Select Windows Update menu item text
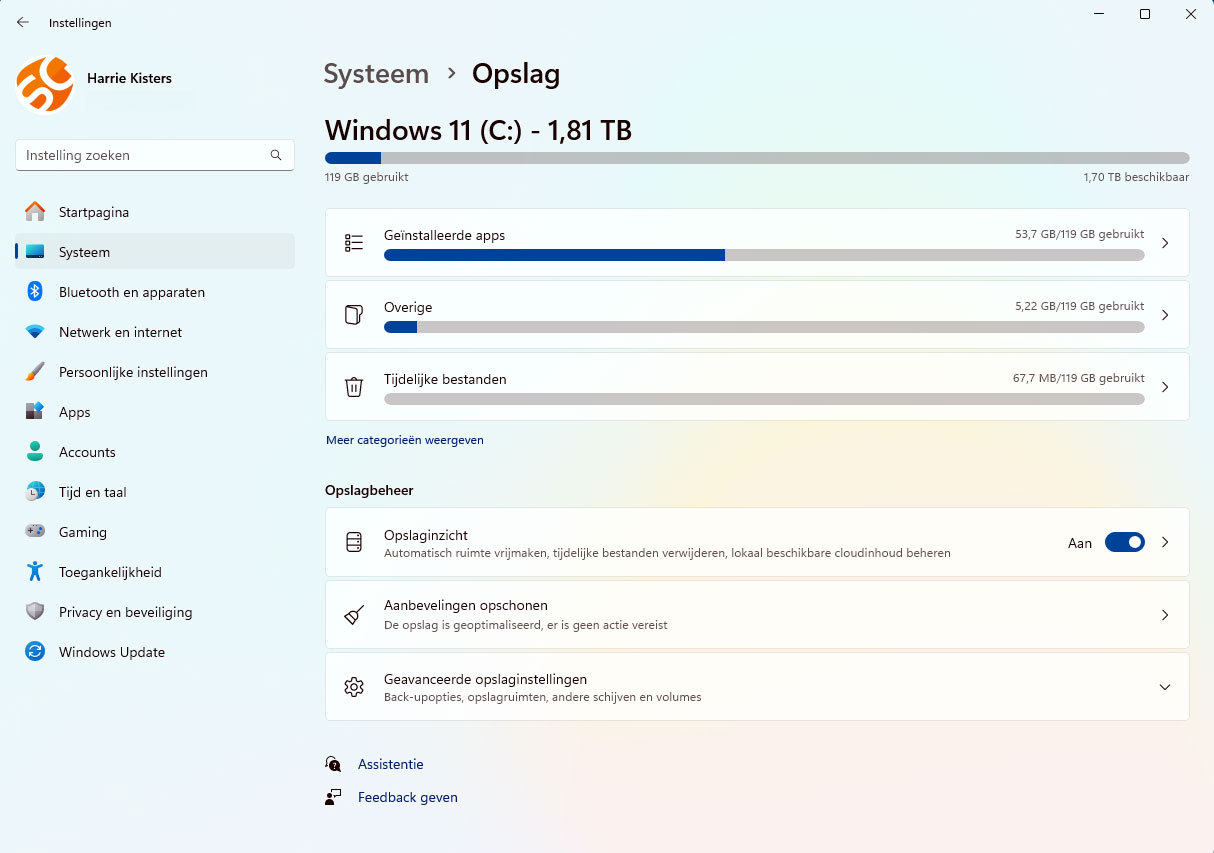This screenshot has height=853, width=1214. click(112, 652)
